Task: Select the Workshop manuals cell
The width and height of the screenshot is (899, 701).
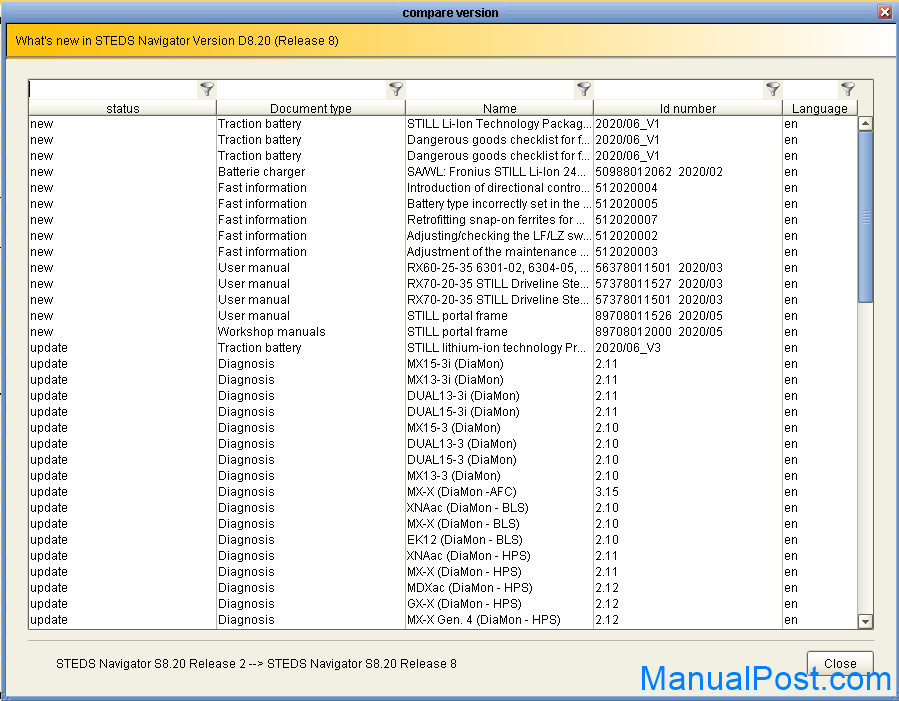Action: 311,332
